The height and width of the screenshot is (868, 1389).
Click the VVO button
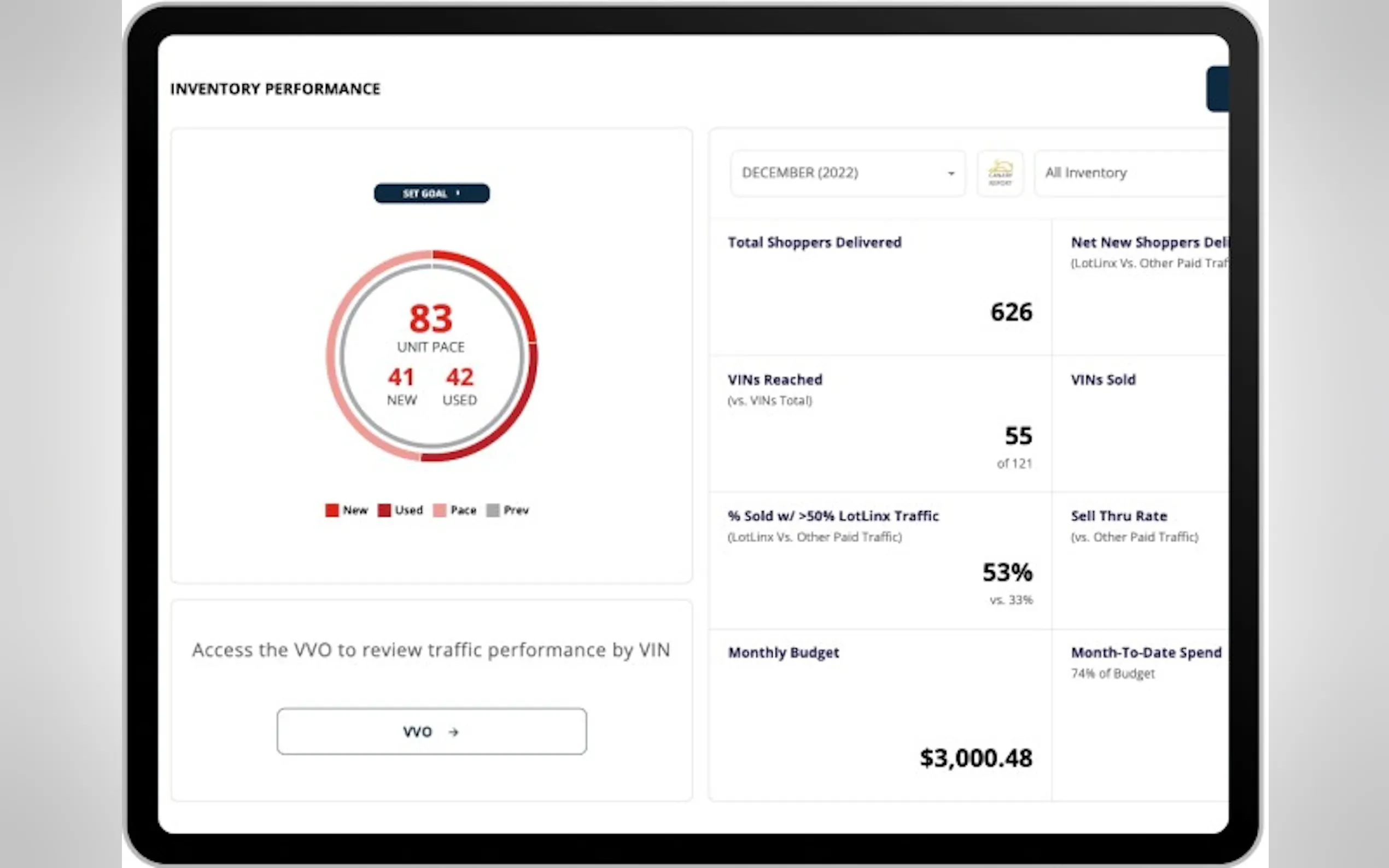tap(431, 731)
